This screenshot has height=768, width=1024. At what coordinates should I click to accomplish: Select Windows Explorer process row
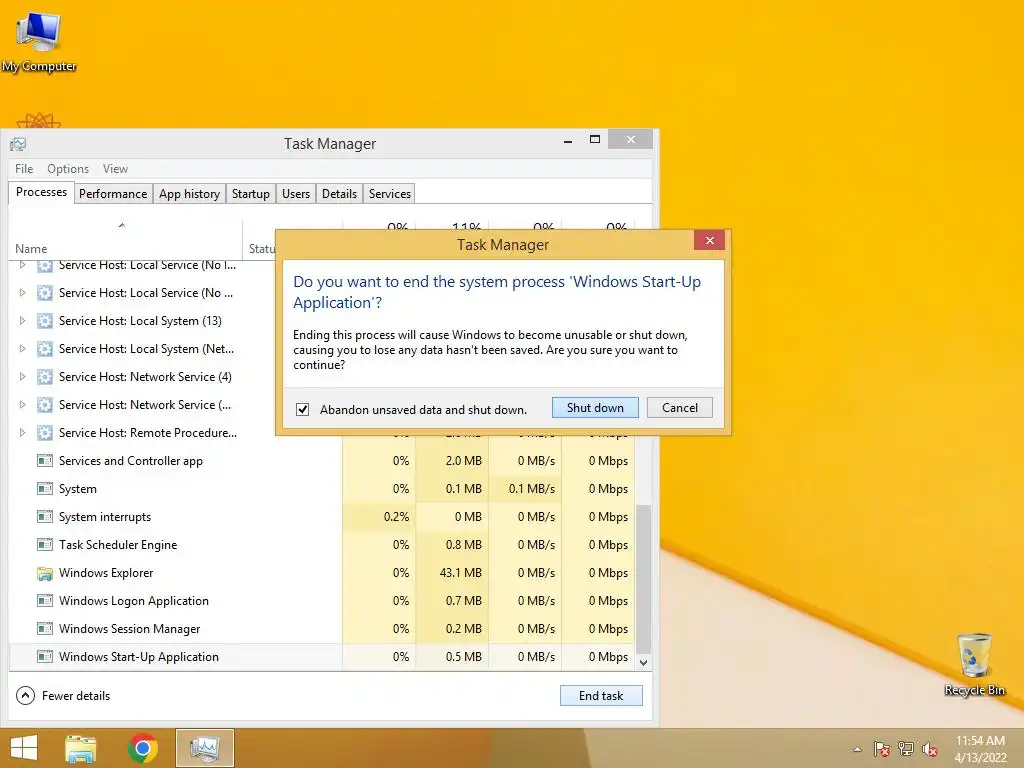322,573
